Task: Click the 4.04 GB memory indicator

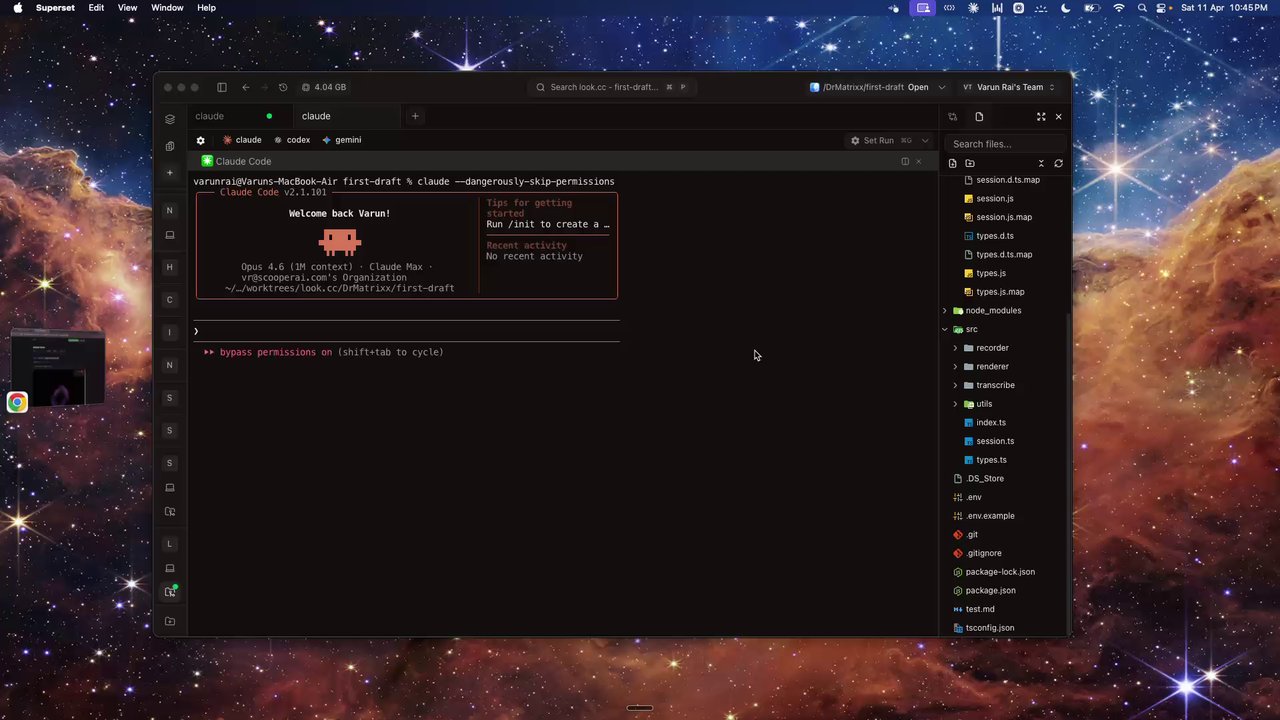Action: tap(324, 87)
